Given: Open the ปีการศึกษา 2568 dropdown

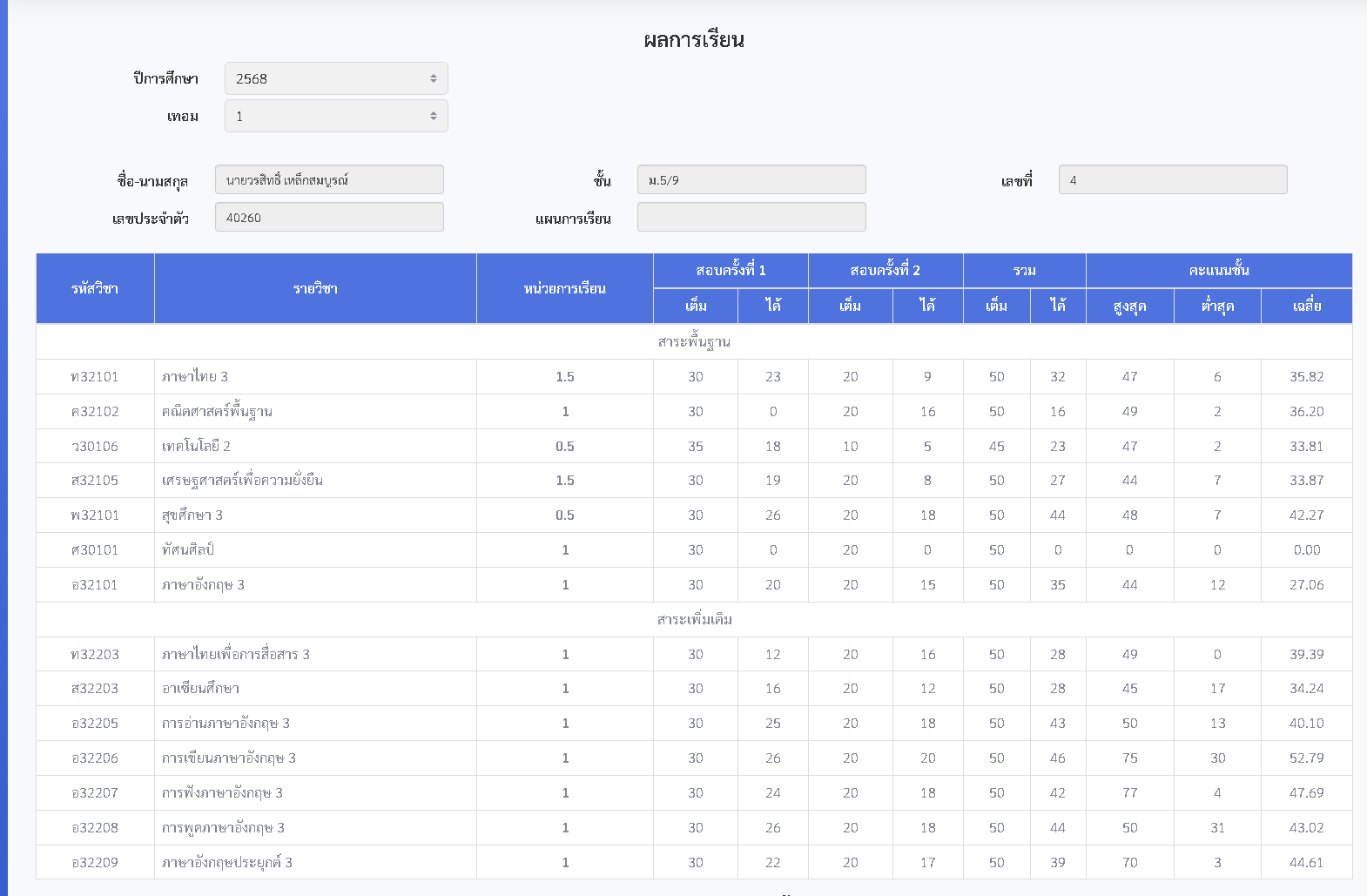Looking at the screenshot, I should [336, 78].
